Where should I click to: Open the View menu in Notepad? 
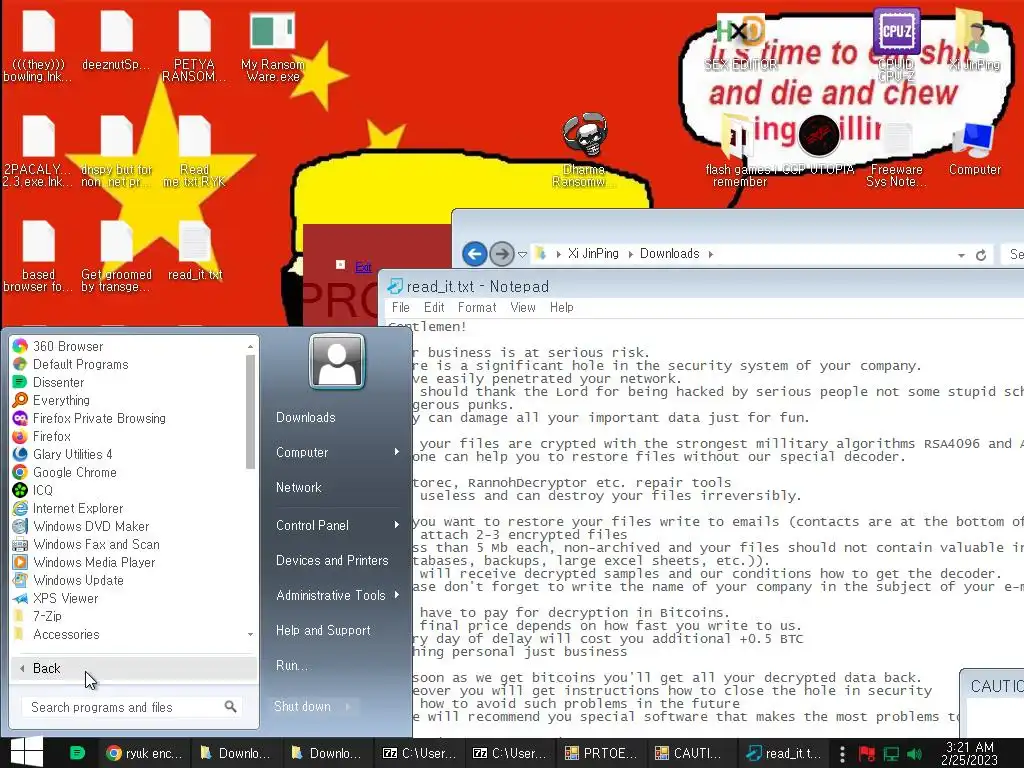(522, 308)
